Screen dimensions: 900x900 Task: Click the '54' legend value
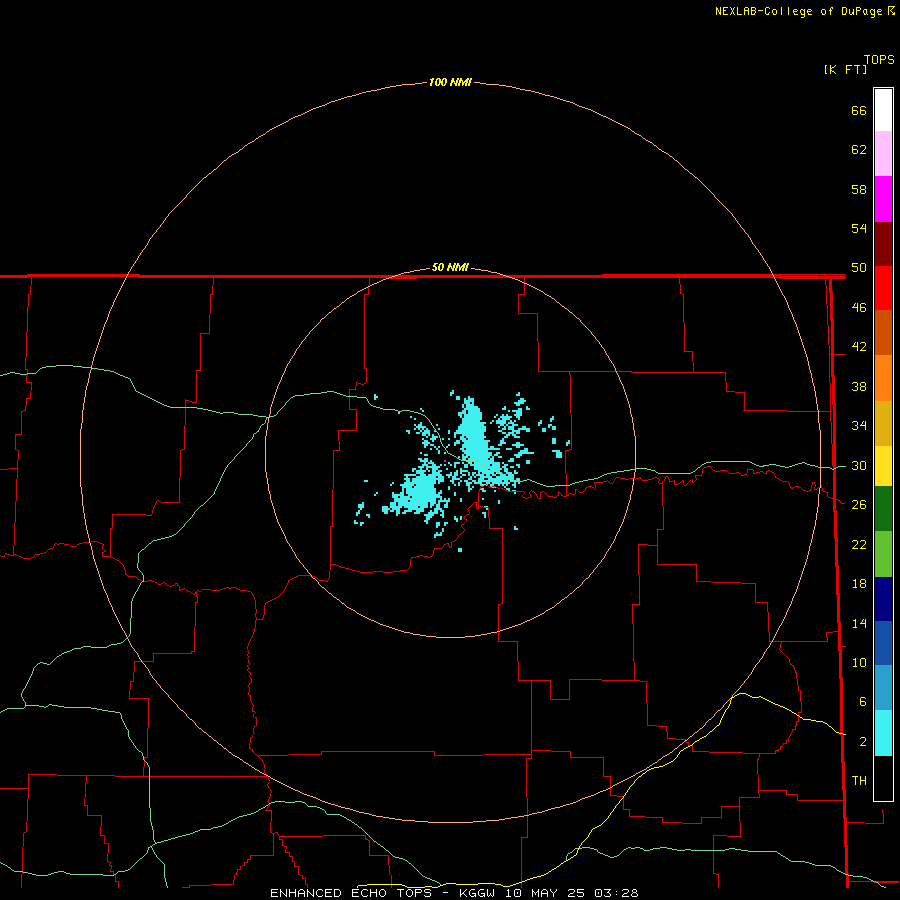click(859, 228)
